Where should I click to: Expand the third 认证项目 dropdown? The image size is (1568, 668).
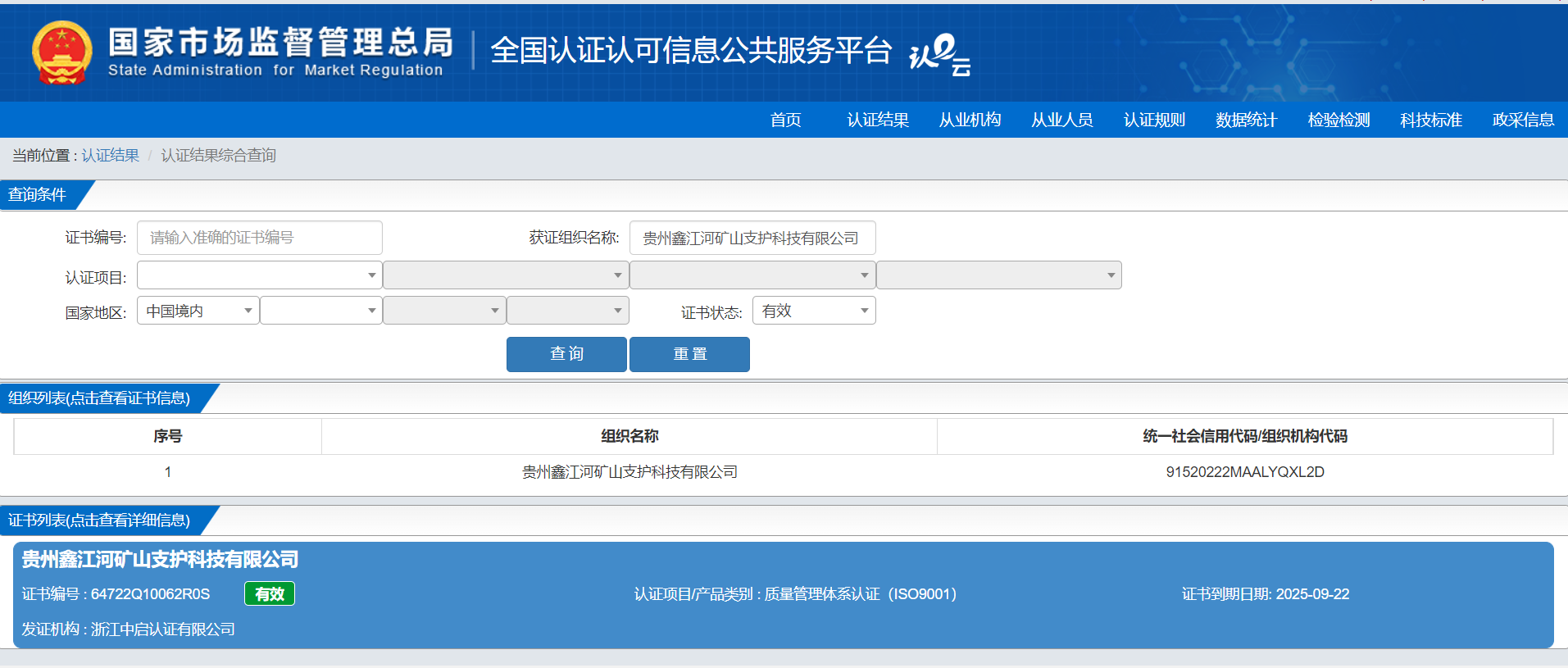[x=752, y=275]
